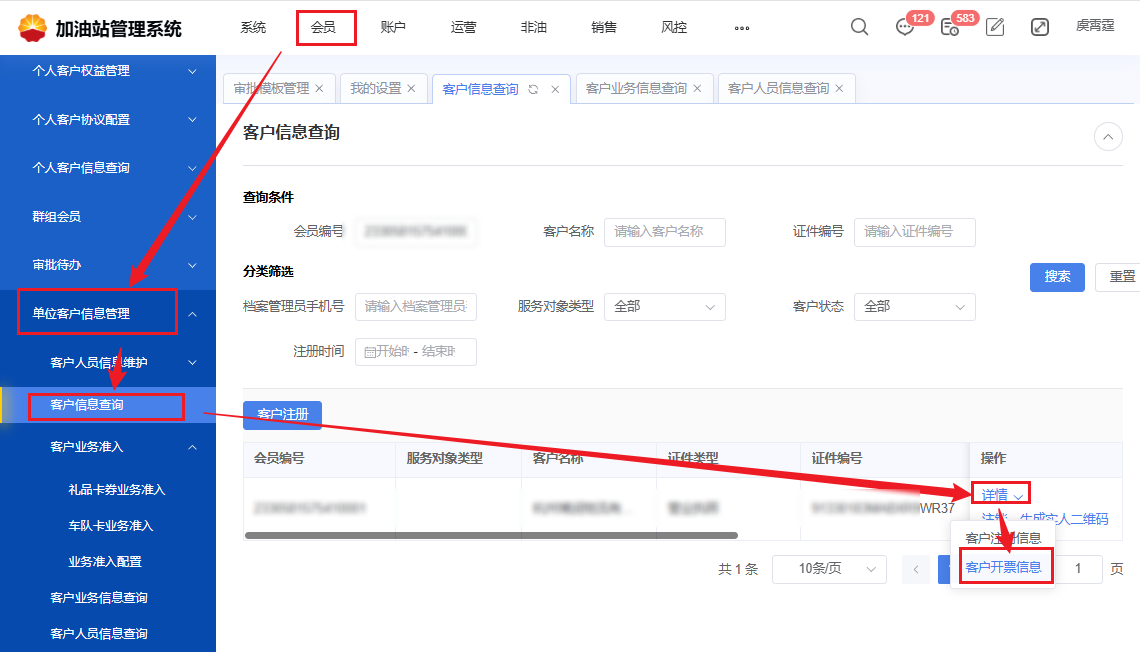1140x652 pixels.
Task: Refresh the 客户信息查询 tab
Action: 534,89
